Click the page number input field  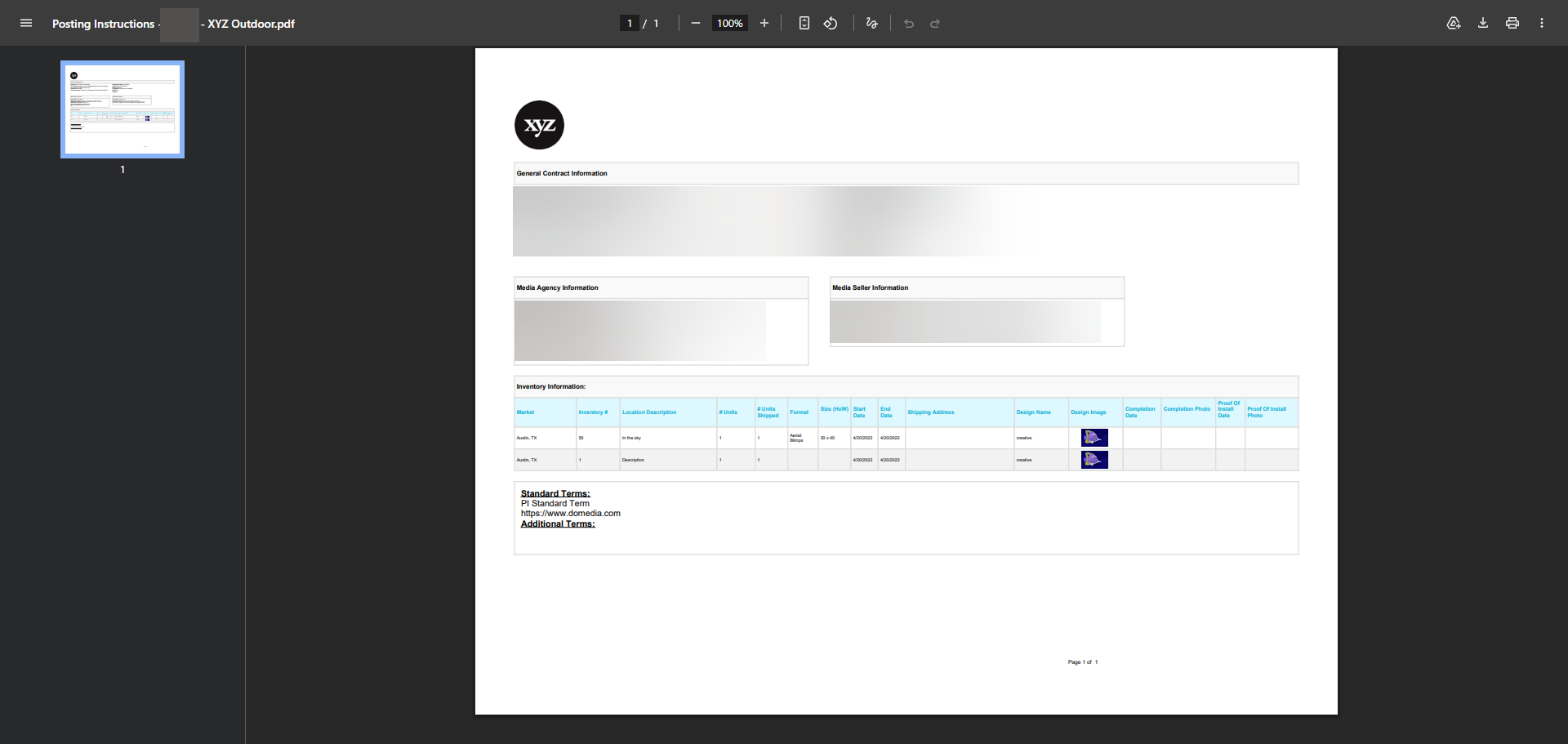pos(629,23)
